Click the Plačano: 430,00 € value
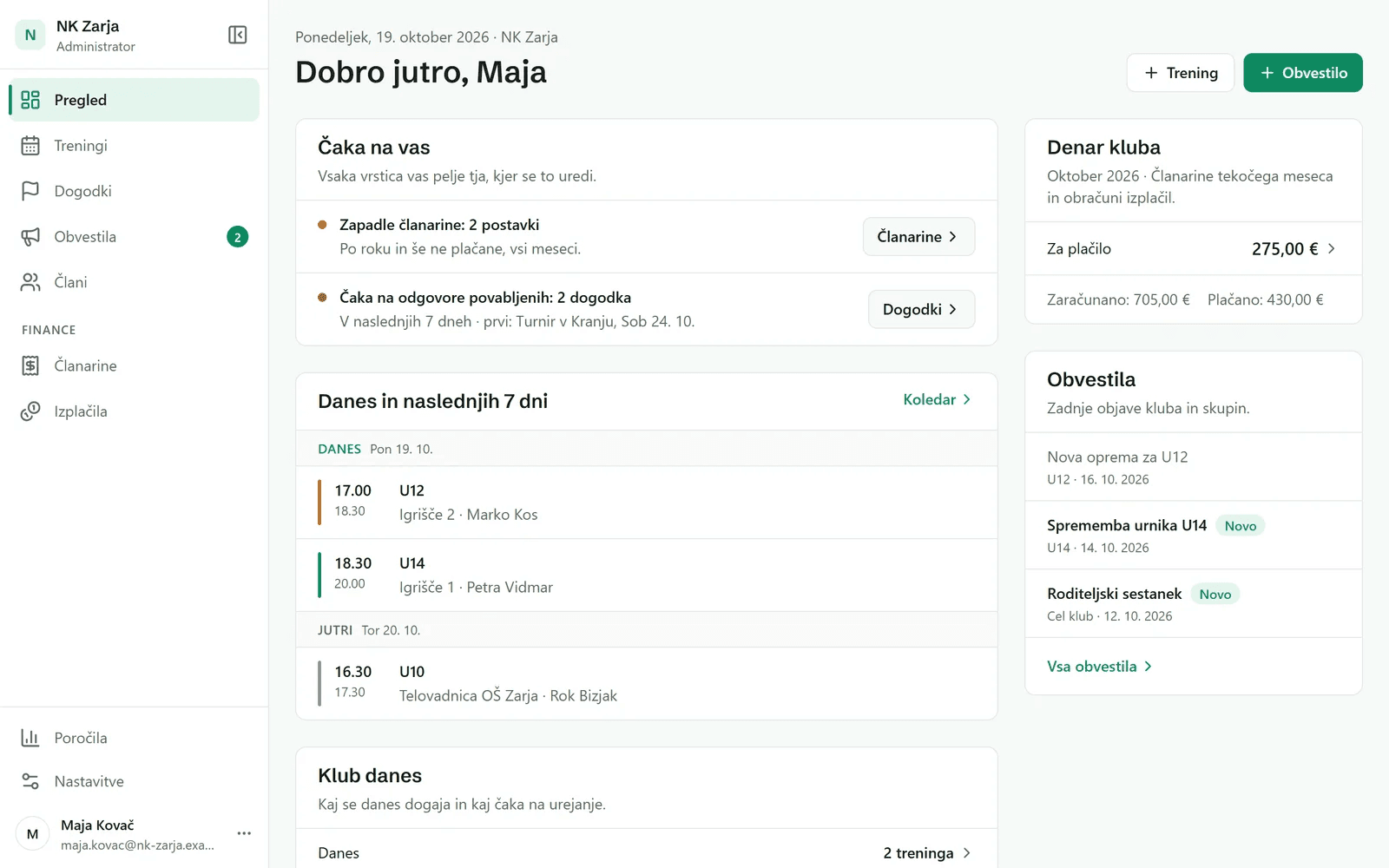1389x868 pixels. 1266,299
